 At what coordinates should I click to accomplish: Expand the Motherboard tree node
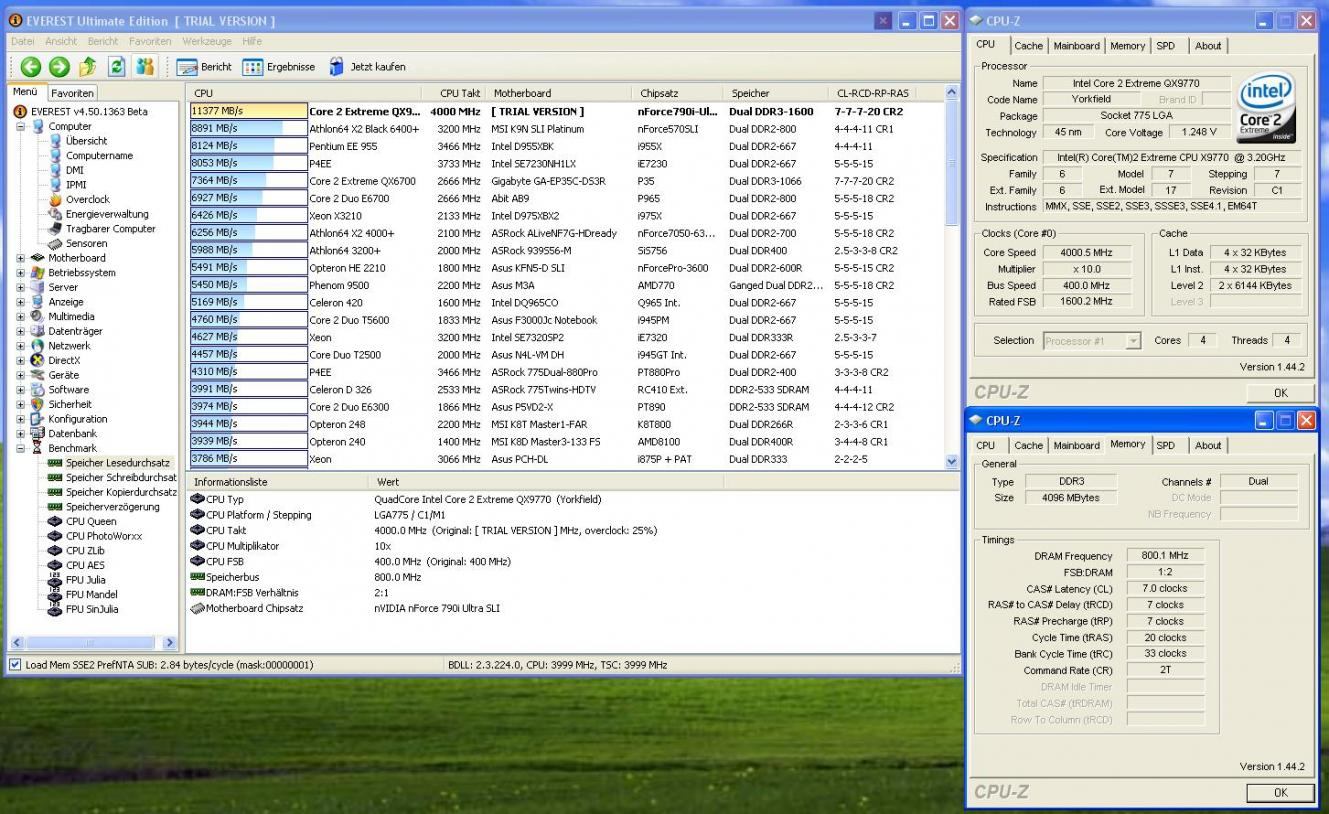(21, 258)
